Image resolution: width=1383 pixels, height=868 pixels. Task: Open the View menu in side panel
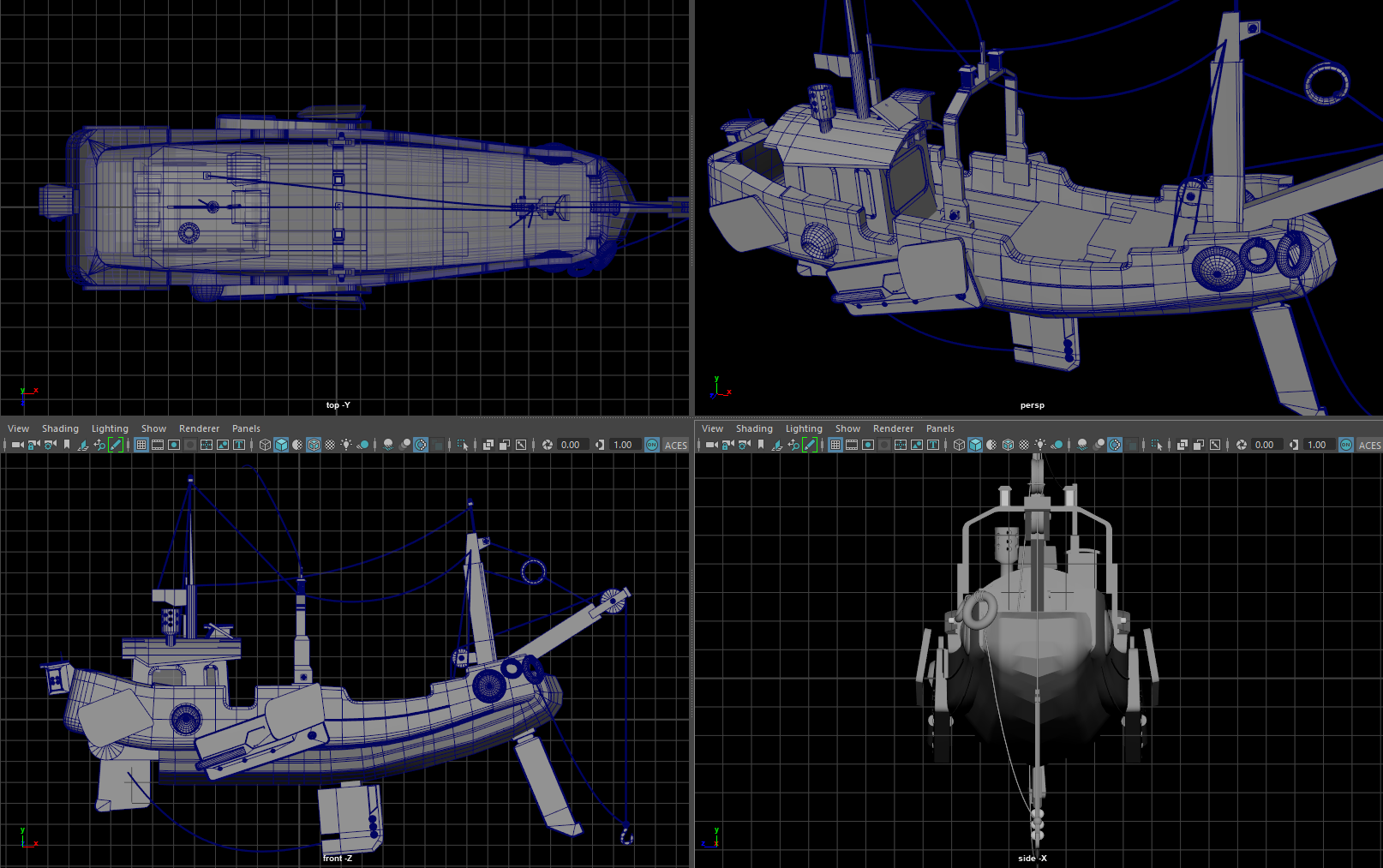click(x=712, y=428)
